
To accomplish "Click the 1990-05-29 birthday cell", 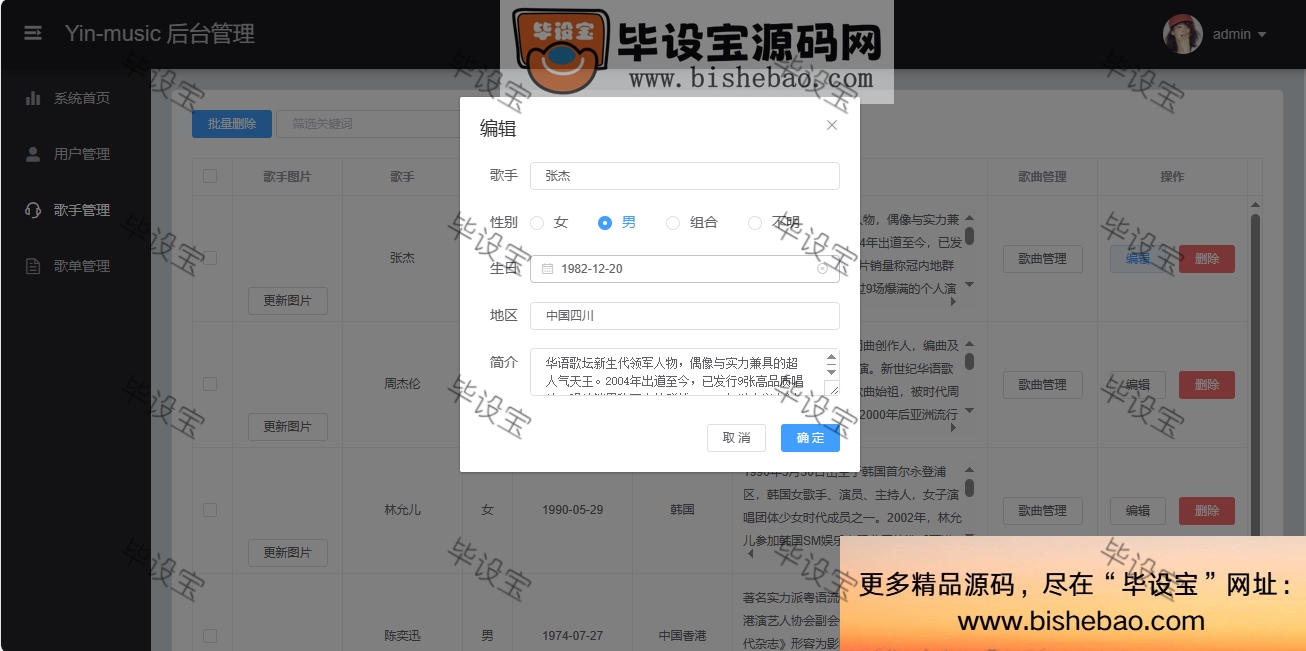I will click(x=572, y=509).
